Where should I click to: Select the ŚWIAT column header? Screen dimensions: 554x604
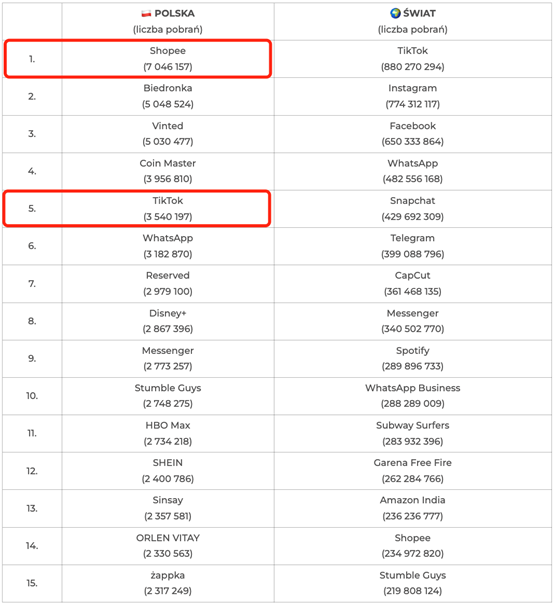point(413,21)
